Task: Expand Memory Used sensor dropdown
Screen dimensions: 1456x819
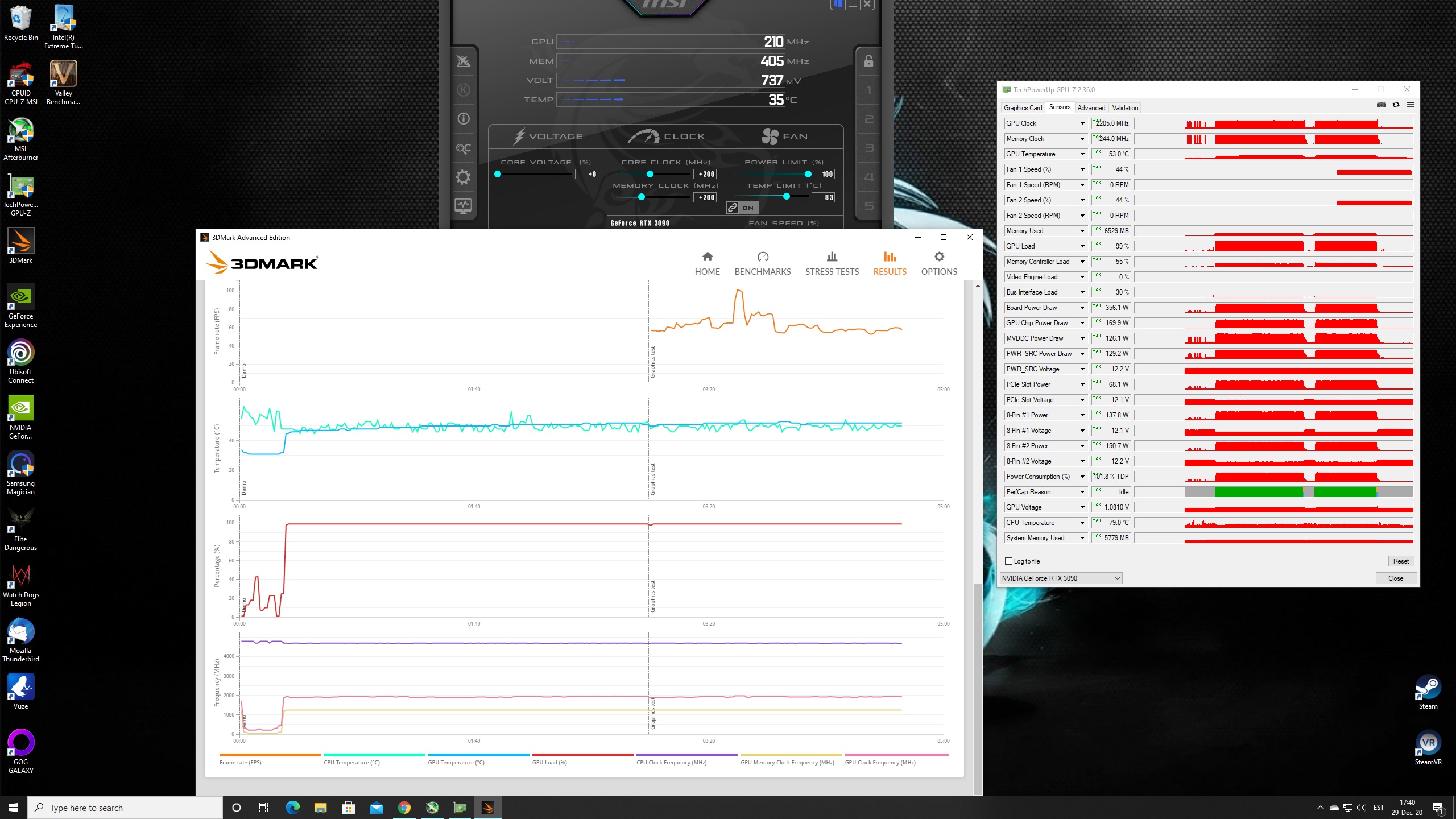Action: point(1082,231)
